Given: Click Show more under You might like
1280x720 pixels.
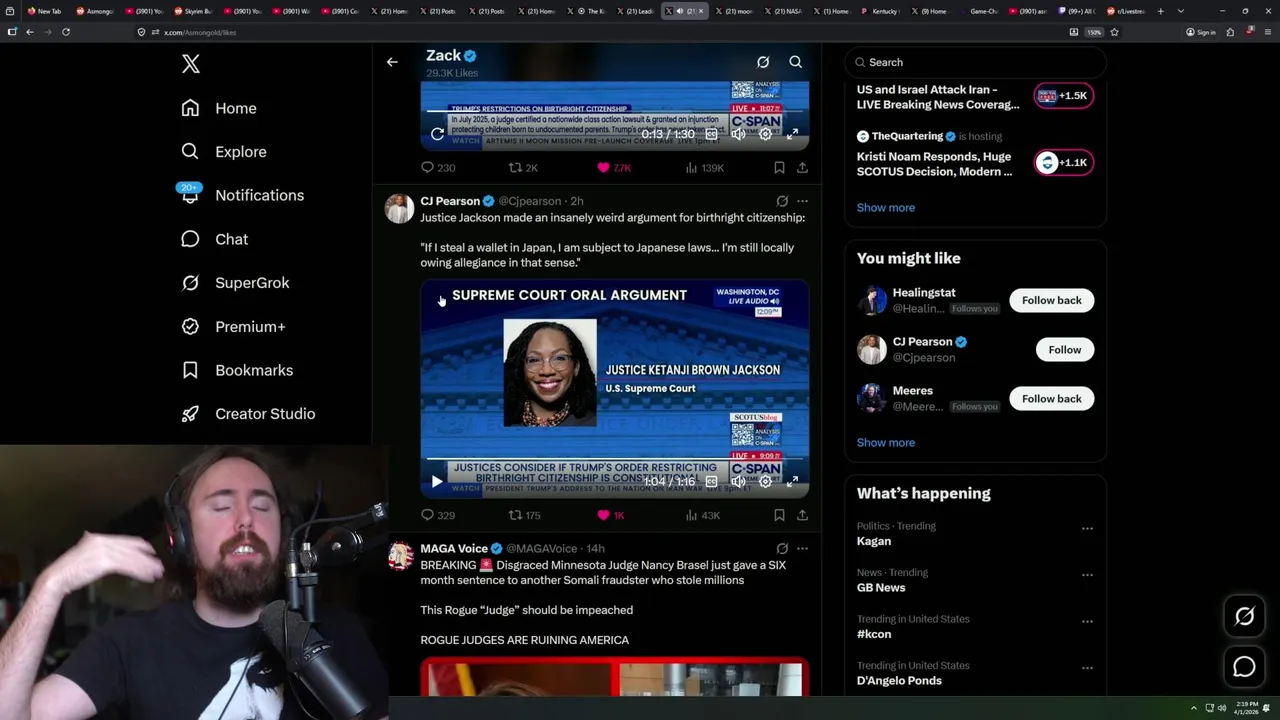Looking at the screenshot, I should point(886,442).
